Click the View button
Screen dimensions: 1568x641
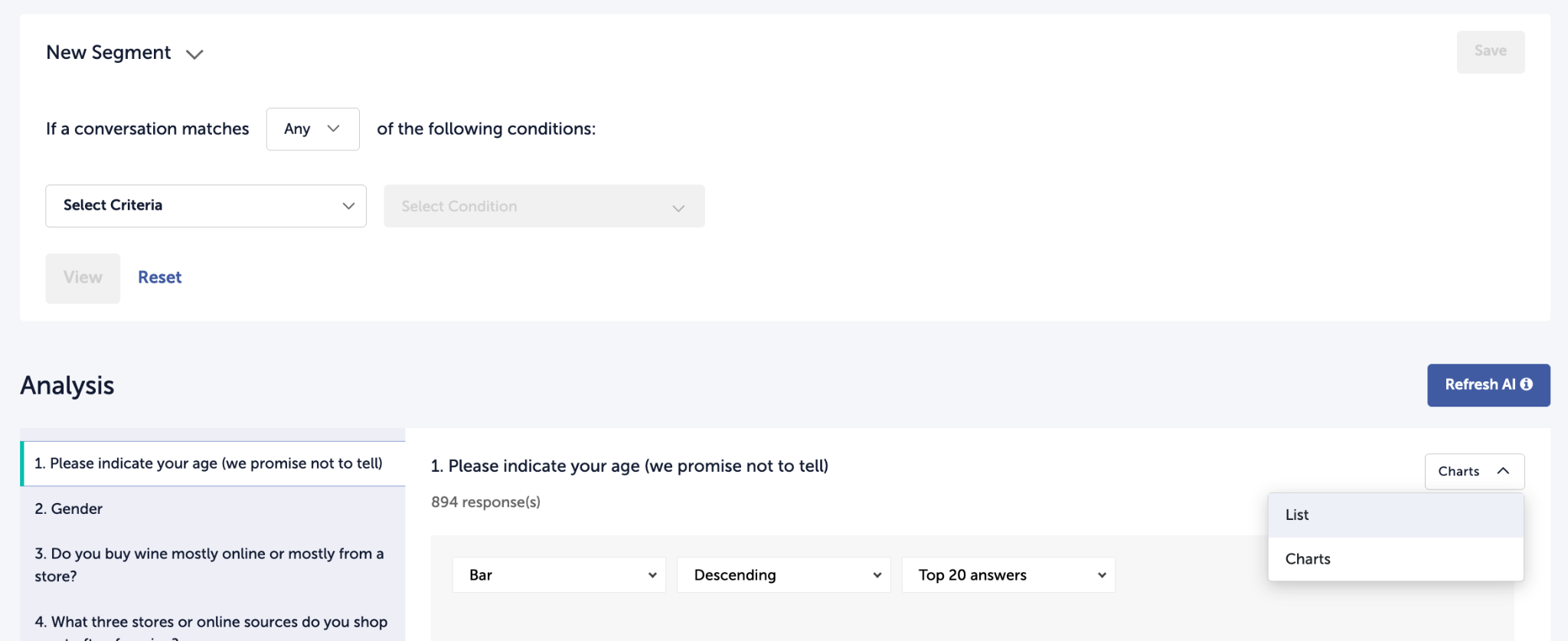tap(83, 277)
